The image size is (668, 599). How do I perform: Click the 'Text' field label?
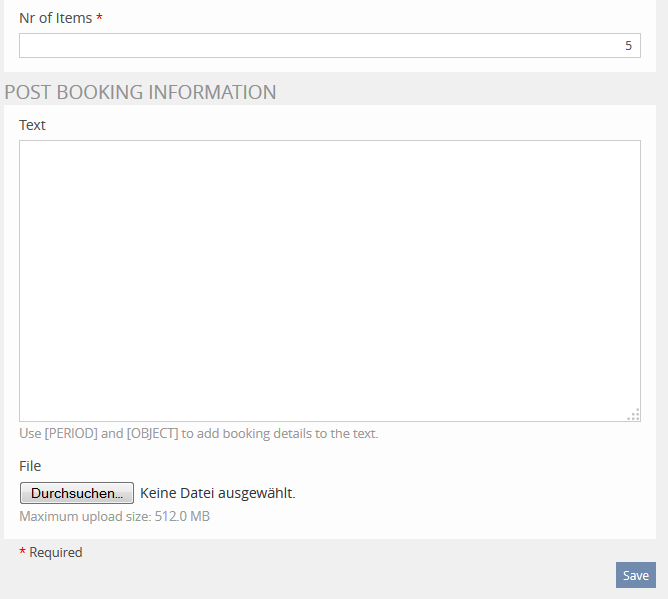[x=33, y=125]
